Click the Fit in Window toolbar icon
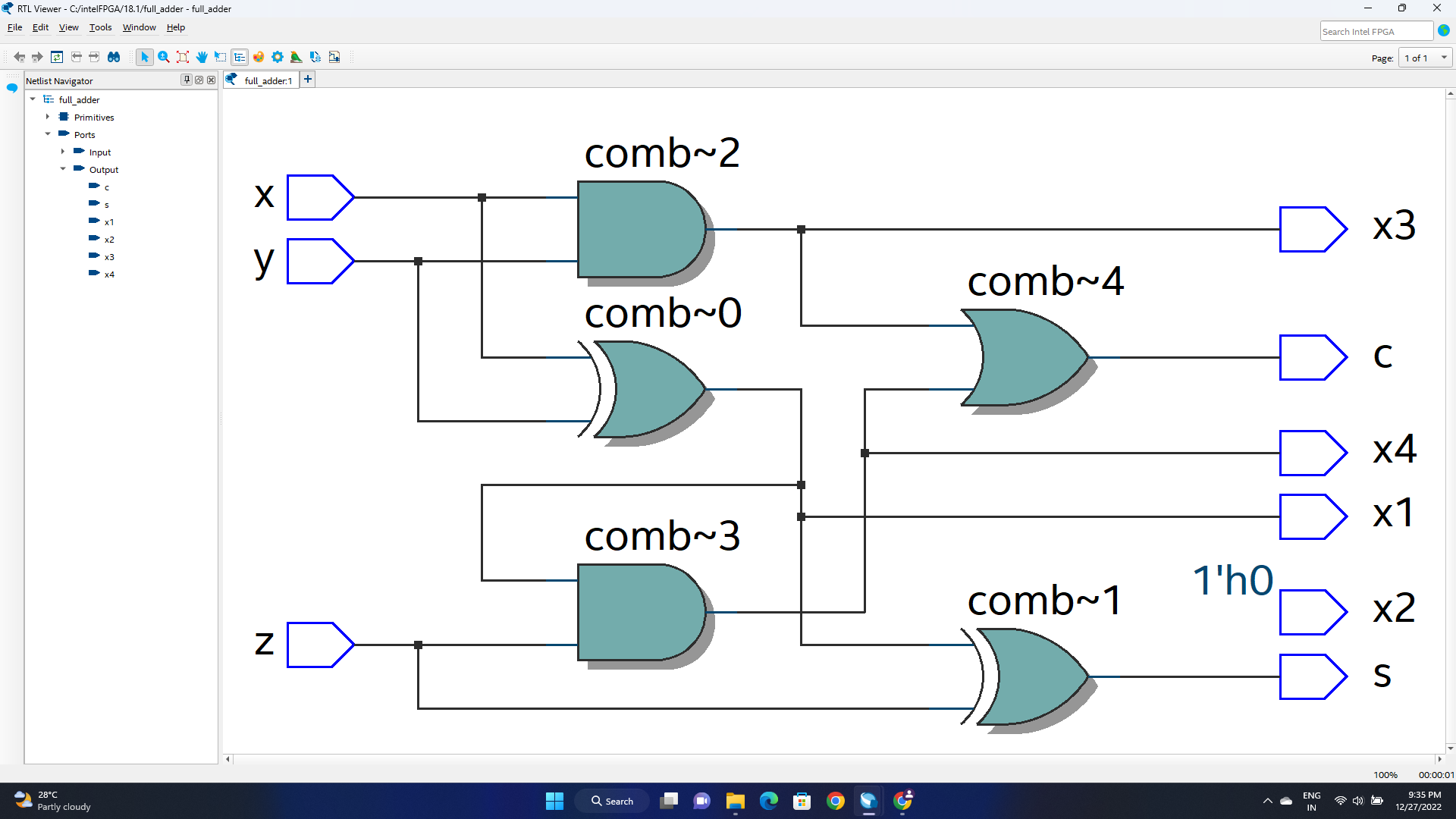 (x=183, y=57)
